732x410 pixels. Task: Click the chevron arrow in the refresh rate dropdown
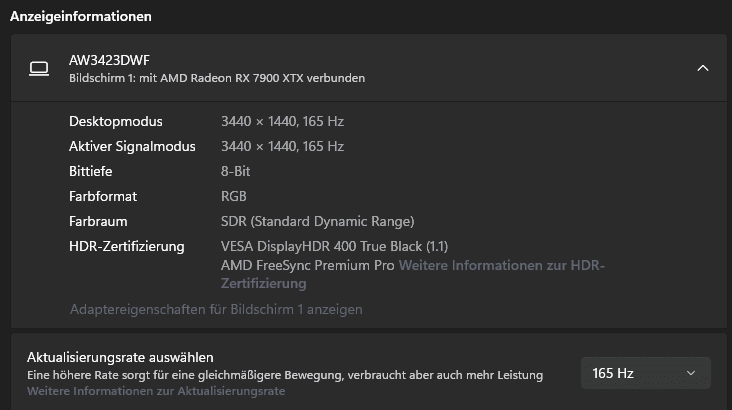690,373
